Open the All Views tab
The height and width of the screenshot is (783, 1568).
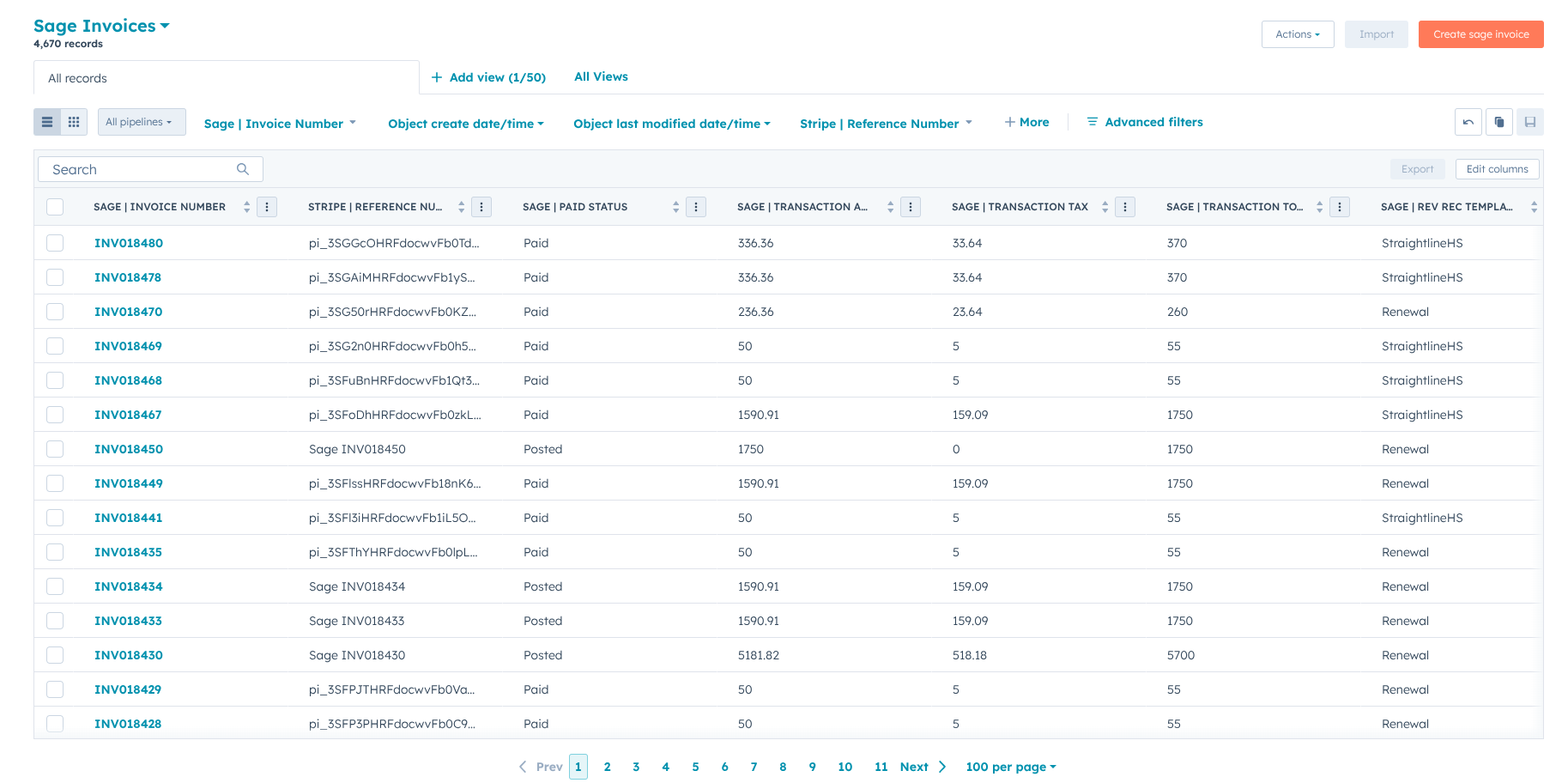(601, 76)
